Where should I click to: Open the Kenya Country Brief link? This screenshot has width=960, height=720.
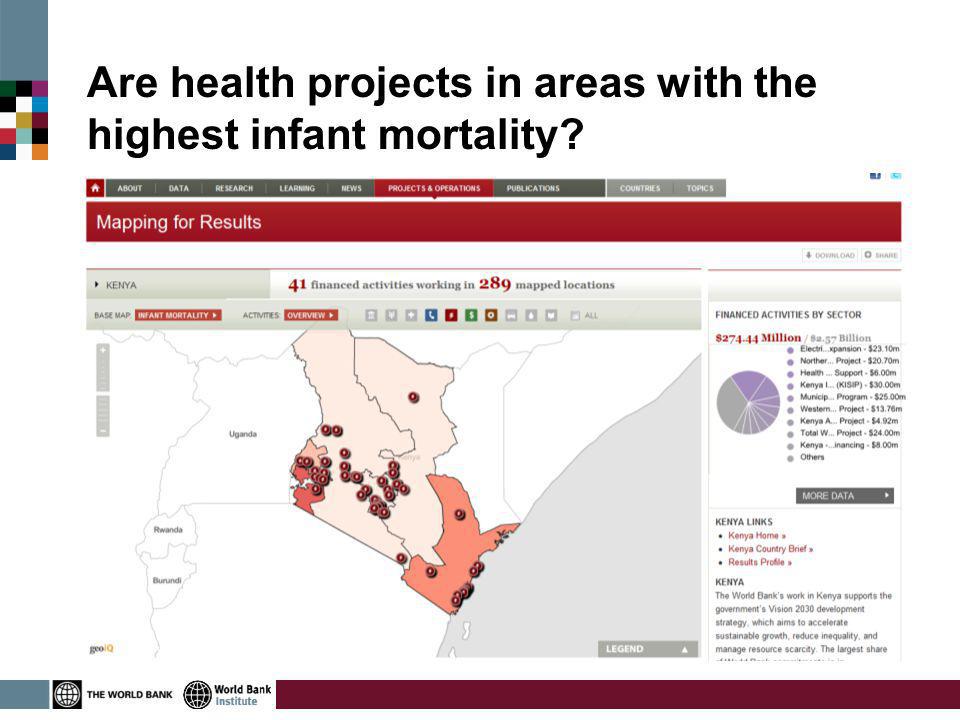click(770, 549)
